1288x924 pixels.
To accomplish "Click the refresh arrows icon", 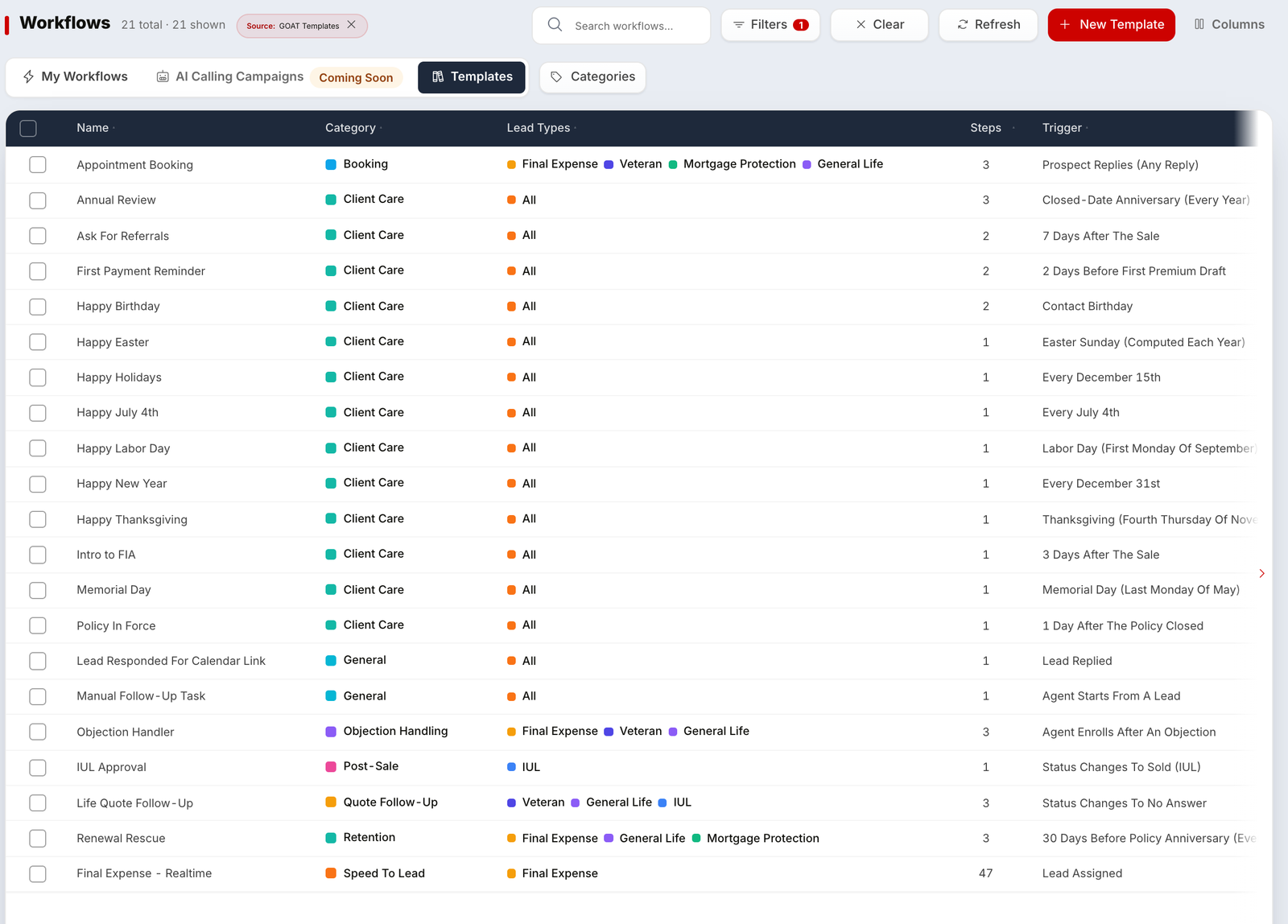I will click(963, 25).
